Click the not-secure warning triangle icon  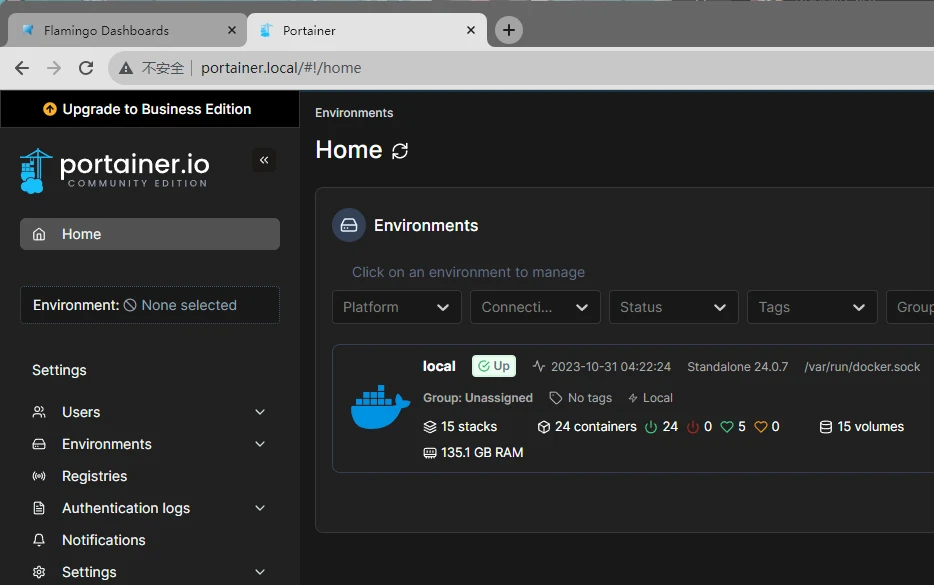126,68
